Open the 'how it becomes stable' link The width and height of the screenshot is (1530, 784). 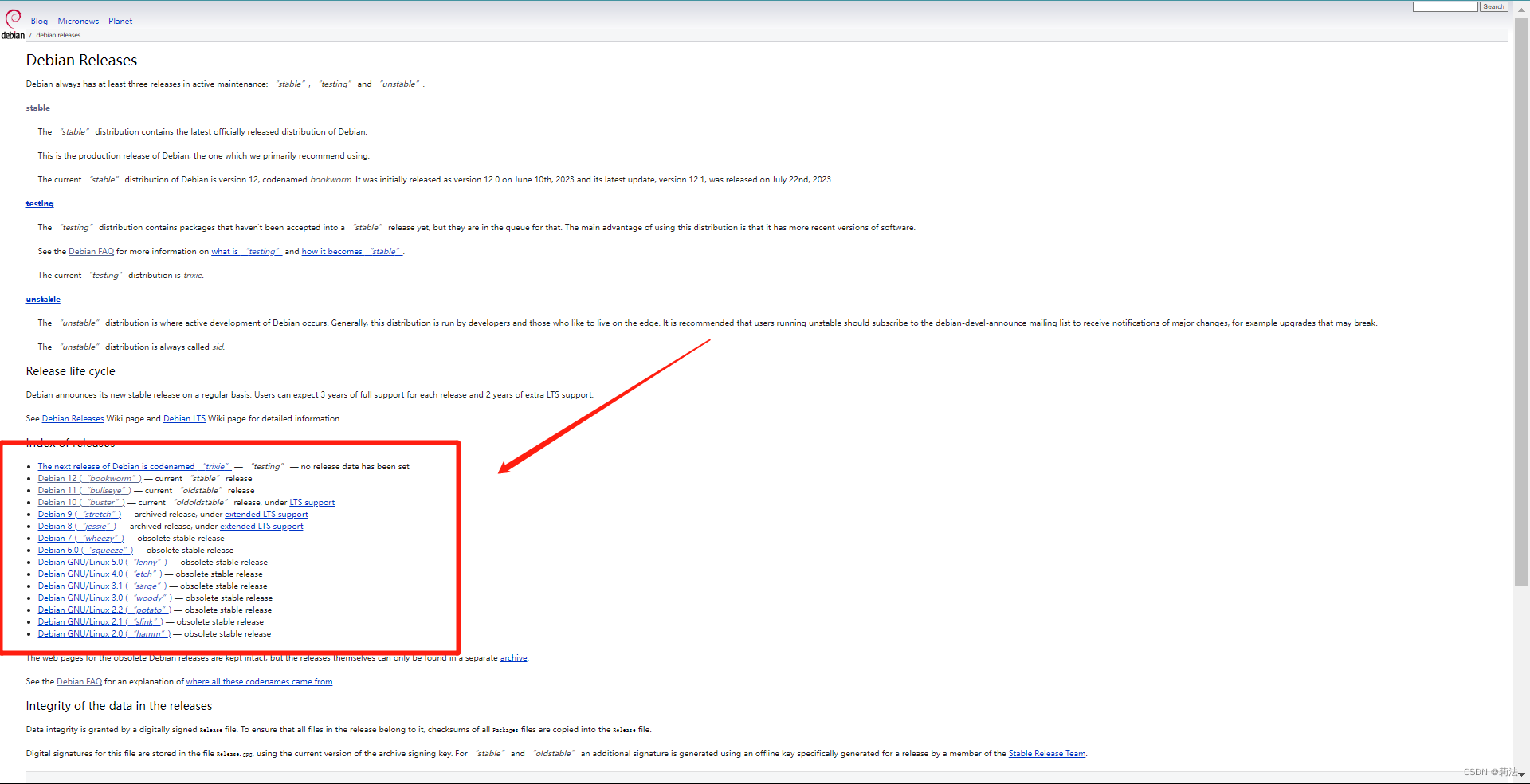[x=352, y=252]
